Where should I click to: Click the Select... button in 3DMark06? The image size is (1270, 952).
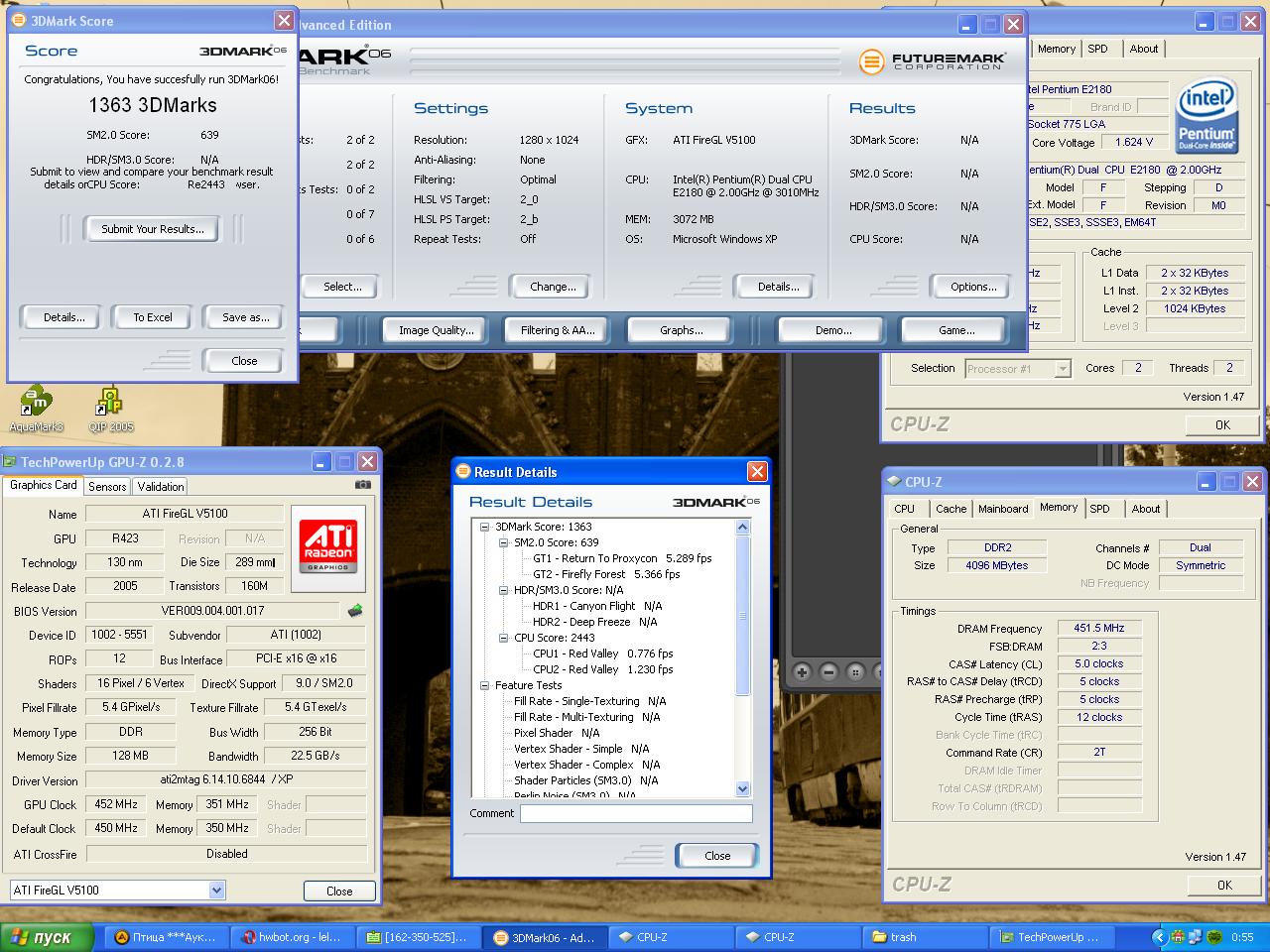click(x=341, y=287)
